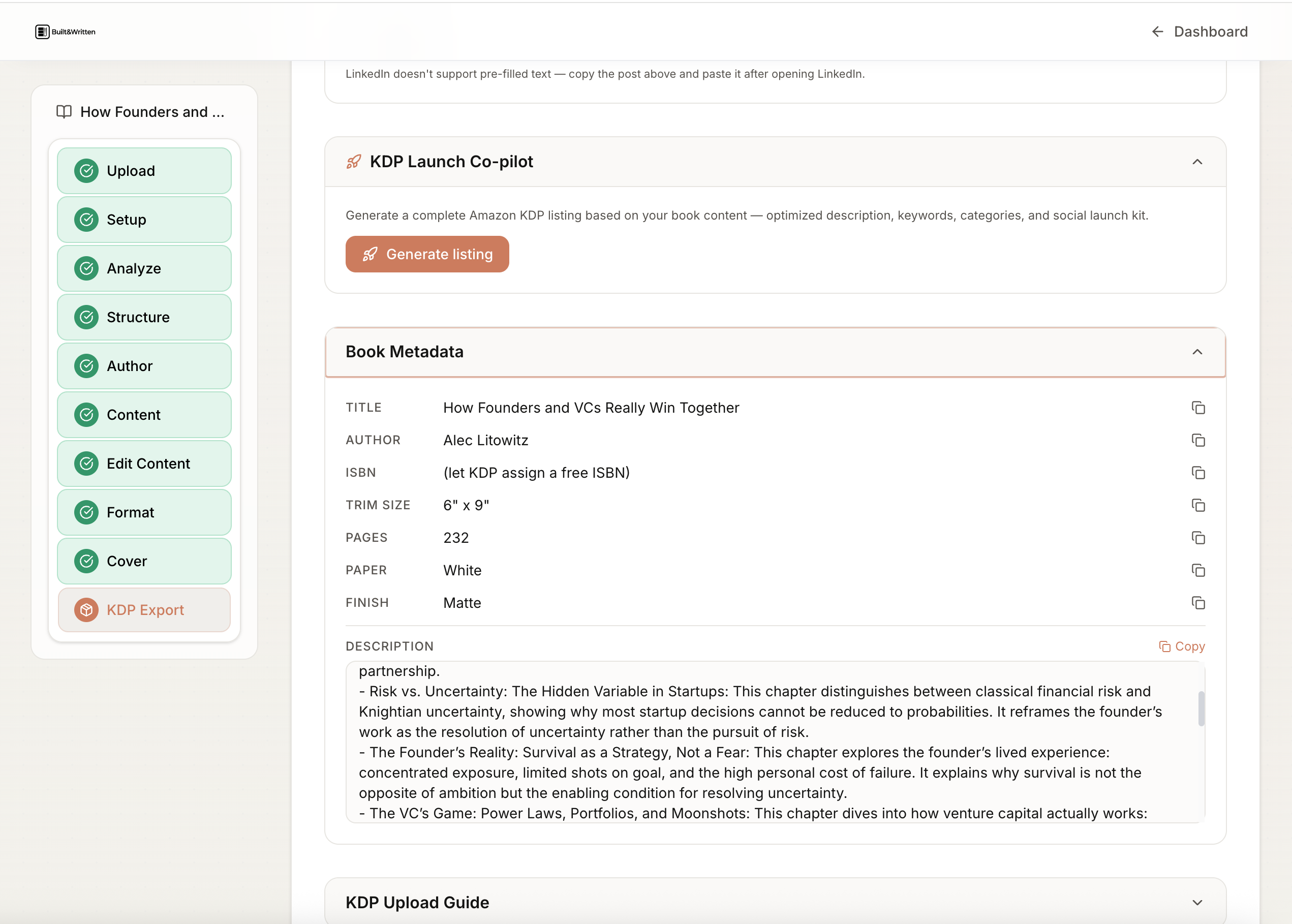1292x924 pixels.
Task: Click the Setup step checkmark icon
Action: coord(86,220)
